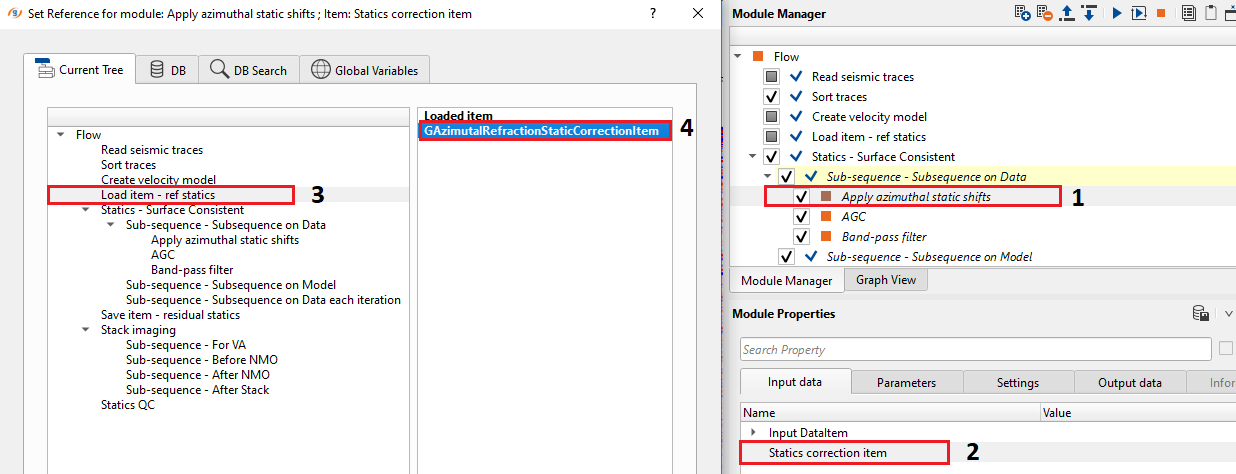
Task: Select GAzimutalRefractionStaticCorrectionItem in Loaded item list
Action: click(541, 131)
